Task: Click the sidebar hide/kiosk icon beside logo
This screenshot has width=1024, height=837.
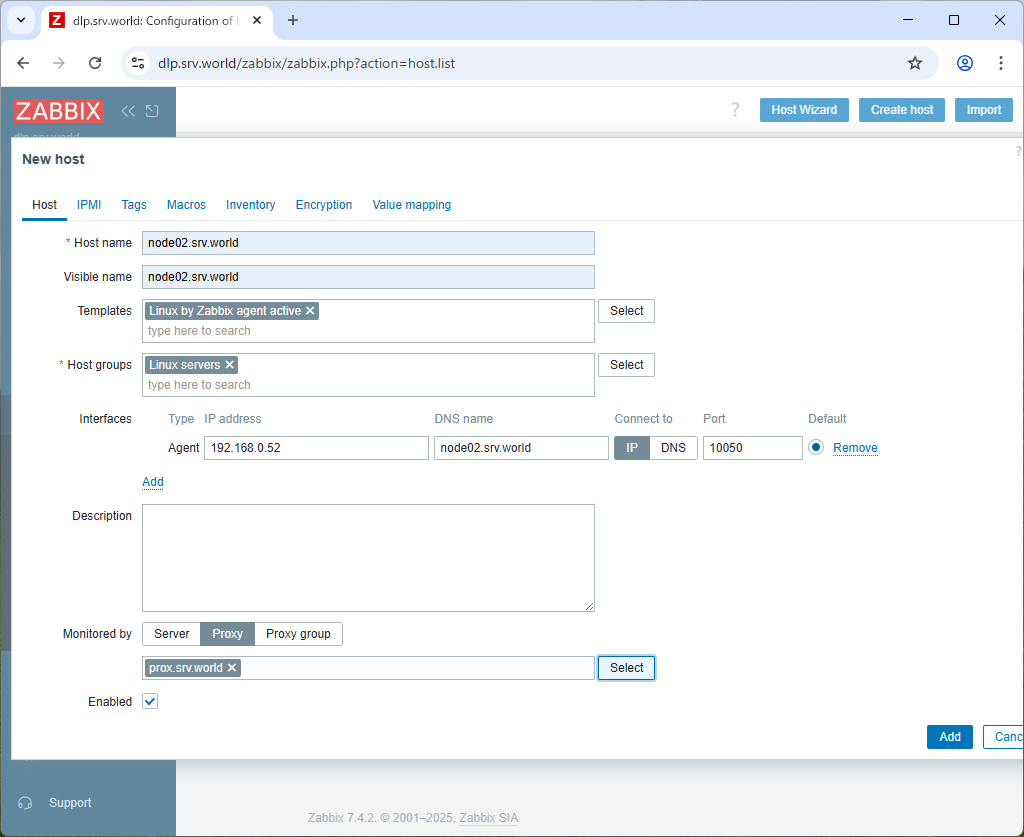Action: (152, 111)
